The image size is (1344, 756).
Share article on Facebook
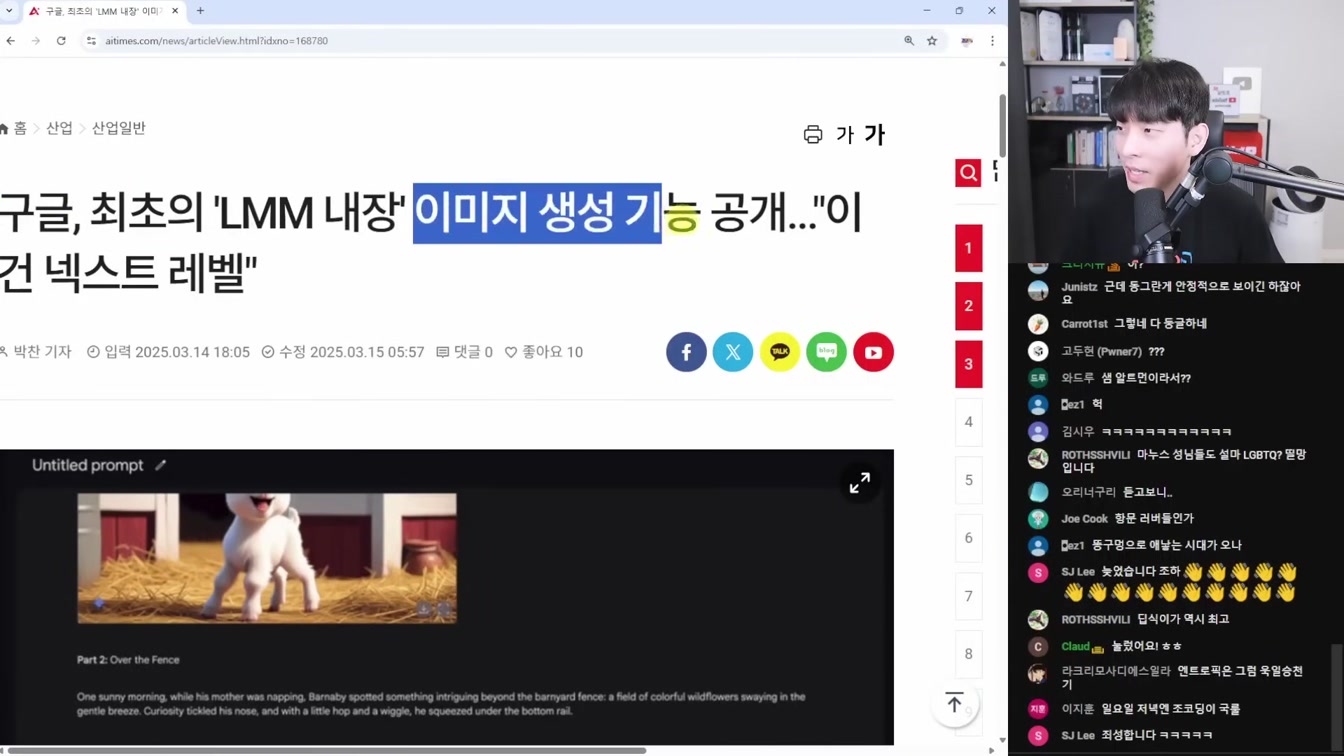tap(686, 352)
